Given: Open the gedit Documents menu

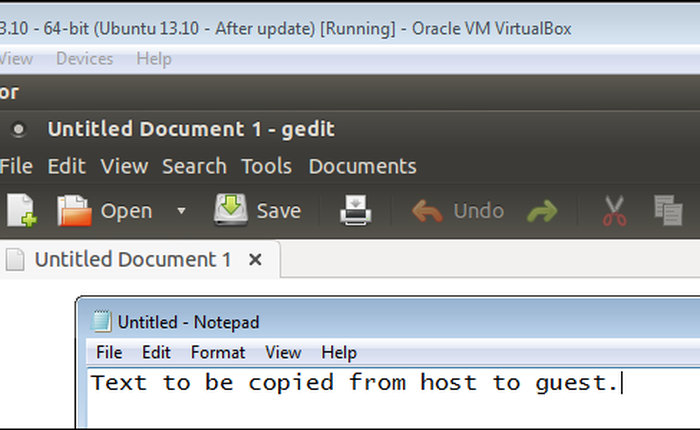Looking at the screenshot, I should tap(362, 166).
